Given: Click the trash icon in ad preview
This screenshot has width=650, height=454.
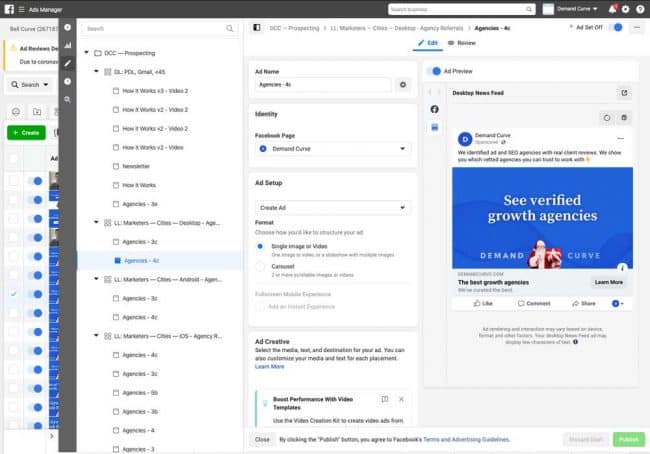Looking at the screenshot, I should (x=624, y=117).
